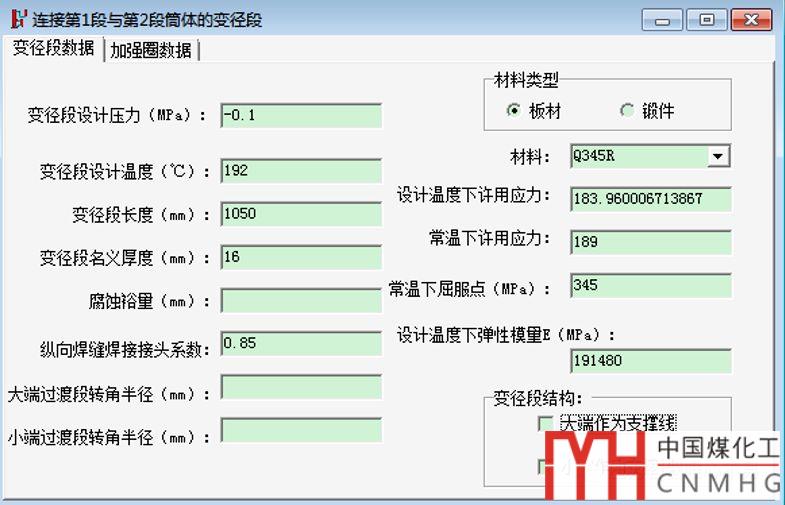
Task: Click the 设计温度下许用应力 value field
Action: point(651,199)
